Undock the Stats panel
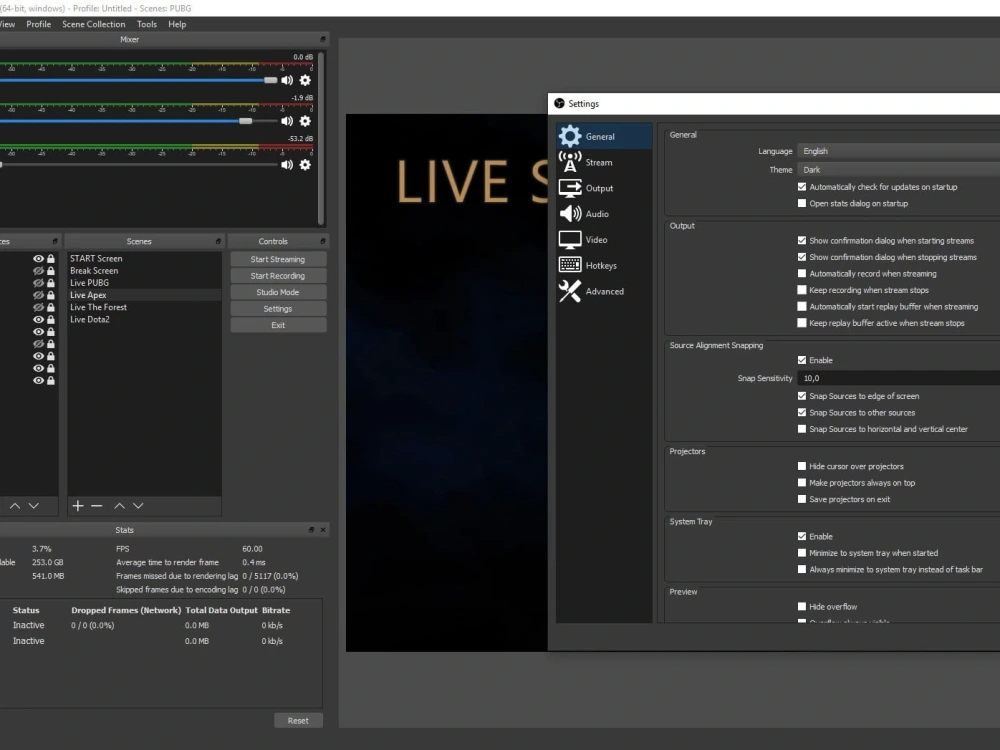The width and height of the screenshot is (1000, 750). click(311, 530)
